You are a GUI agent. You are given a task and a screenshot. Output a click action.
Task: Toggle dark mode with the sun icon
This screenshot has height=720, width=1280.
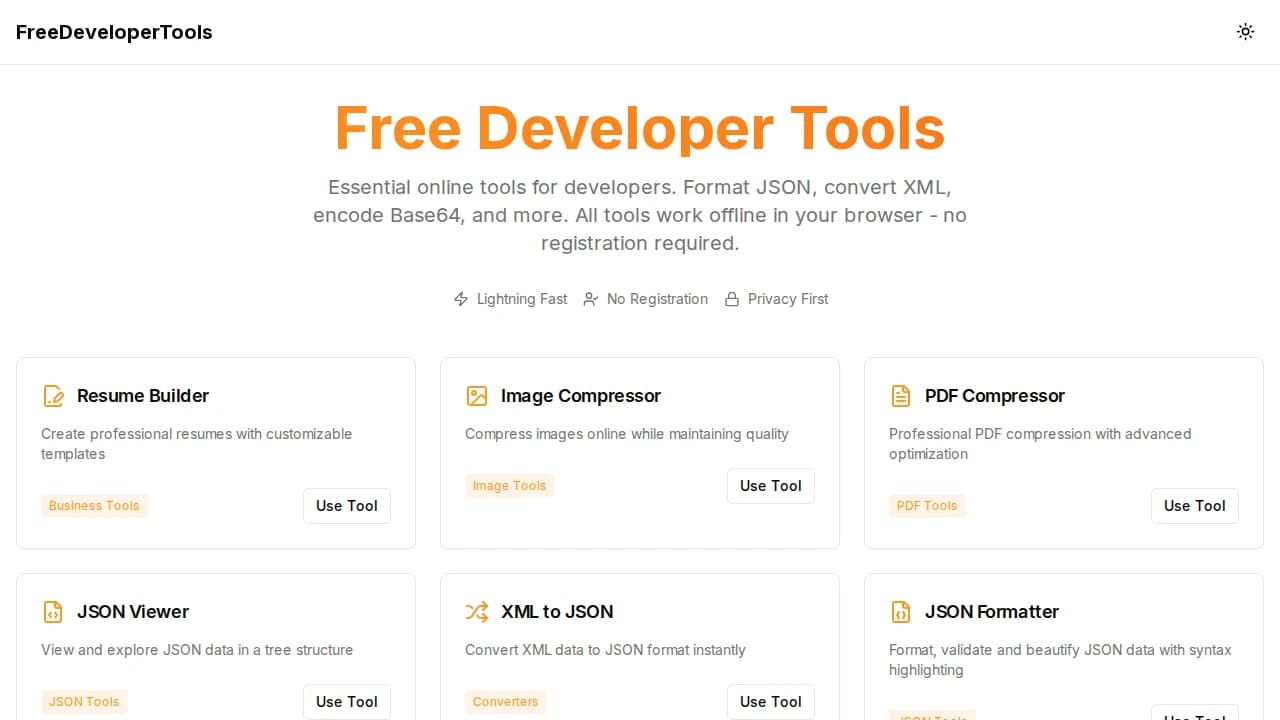click(x=1245, y=31)
